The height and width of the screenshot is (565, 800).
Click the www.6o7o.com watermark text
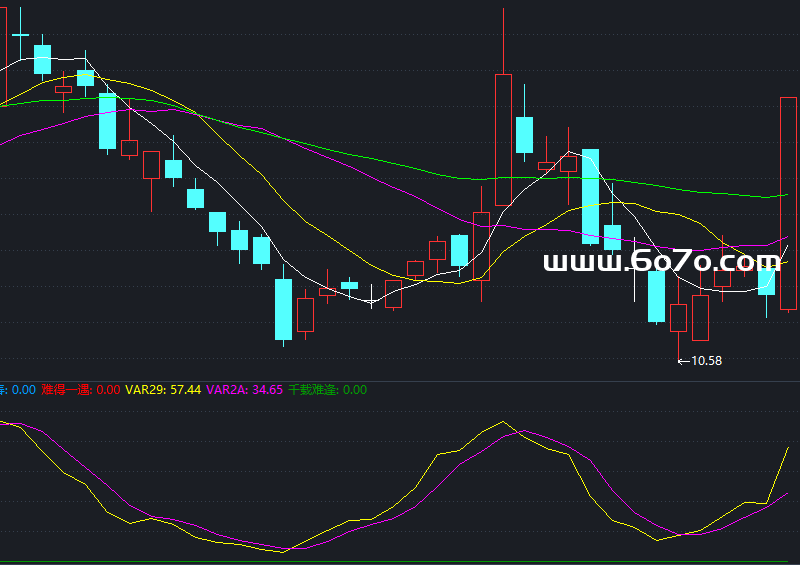661,262
